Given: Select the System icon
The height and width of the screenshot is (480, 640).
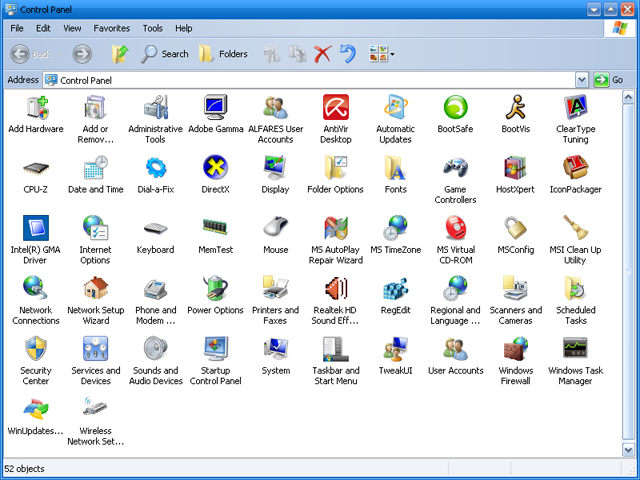Looking at the screenshot, I should pos(276,356).
